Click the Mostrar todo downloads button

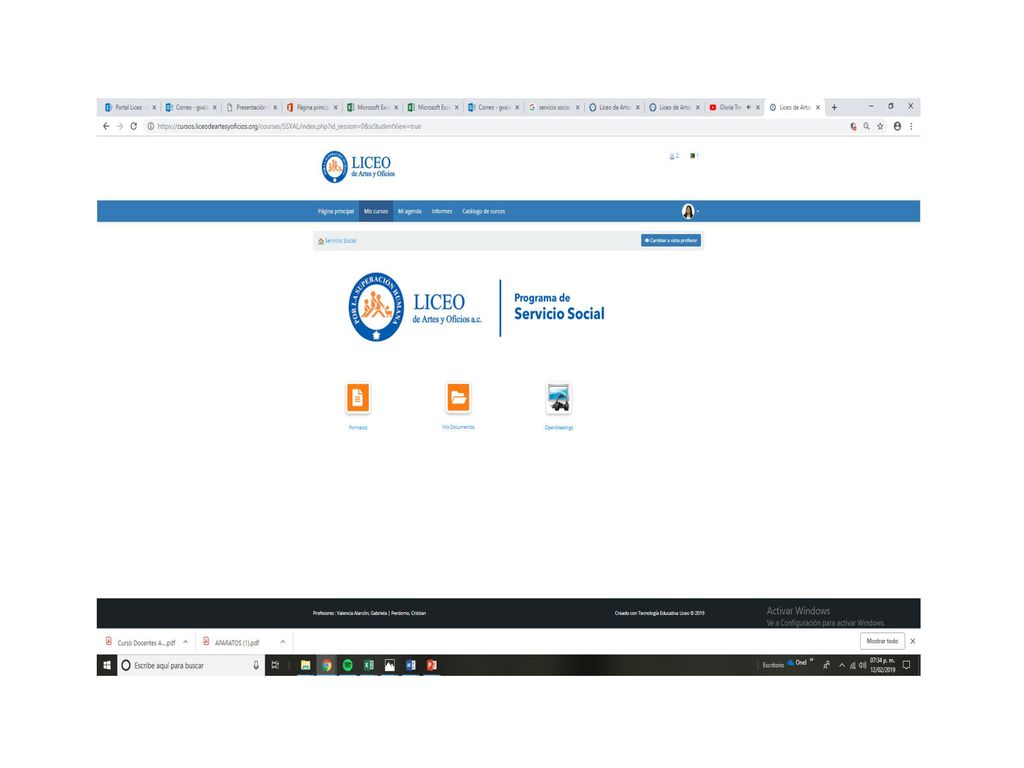pos(882,641)
